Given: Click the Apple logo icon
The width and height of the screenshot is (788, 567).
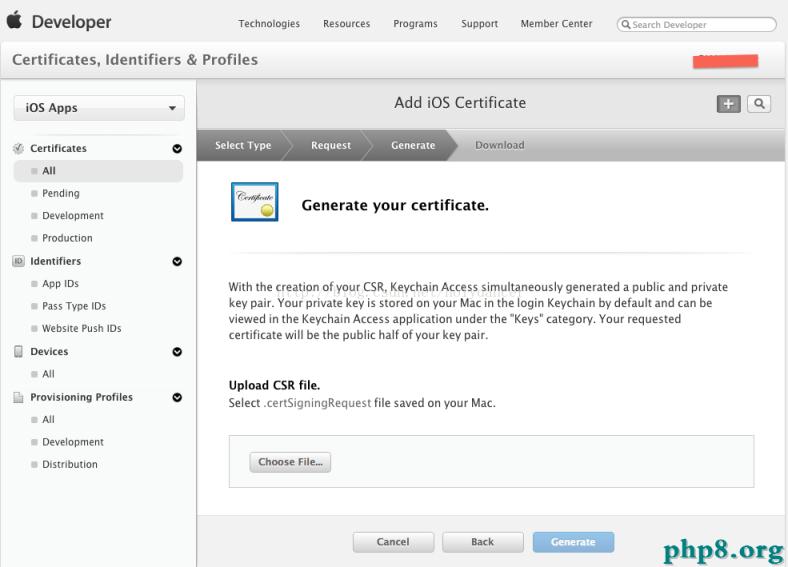Looking at the screenshot, I should [x=15, y=20].
